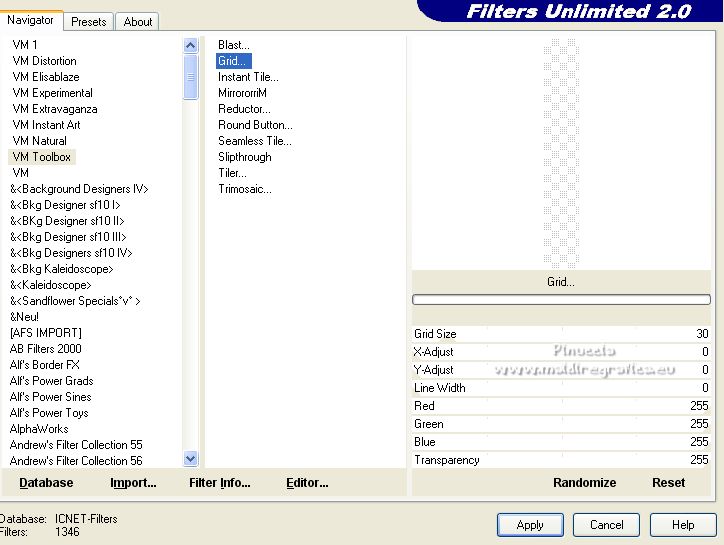Choose the Blast... filter
The image size is (724, 545).
pyautogui.click(x=234, y=45)
